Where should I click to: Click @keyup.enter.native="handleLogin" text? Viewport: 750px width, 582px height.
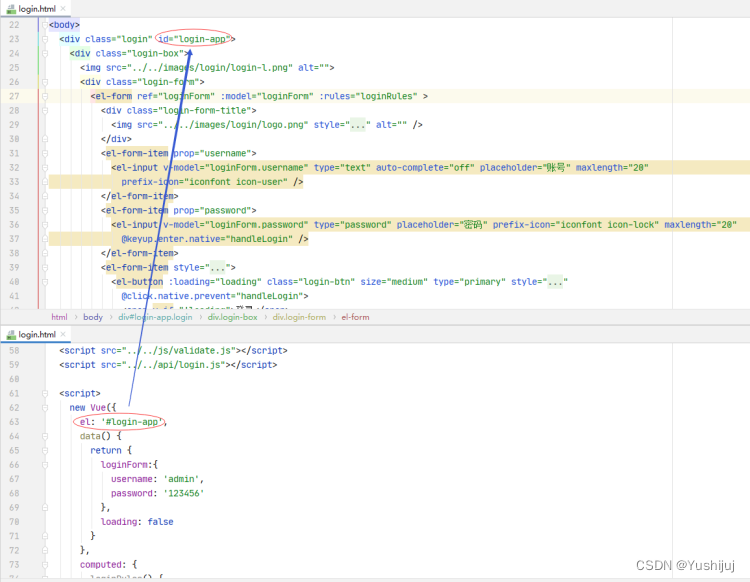point(207,239)
